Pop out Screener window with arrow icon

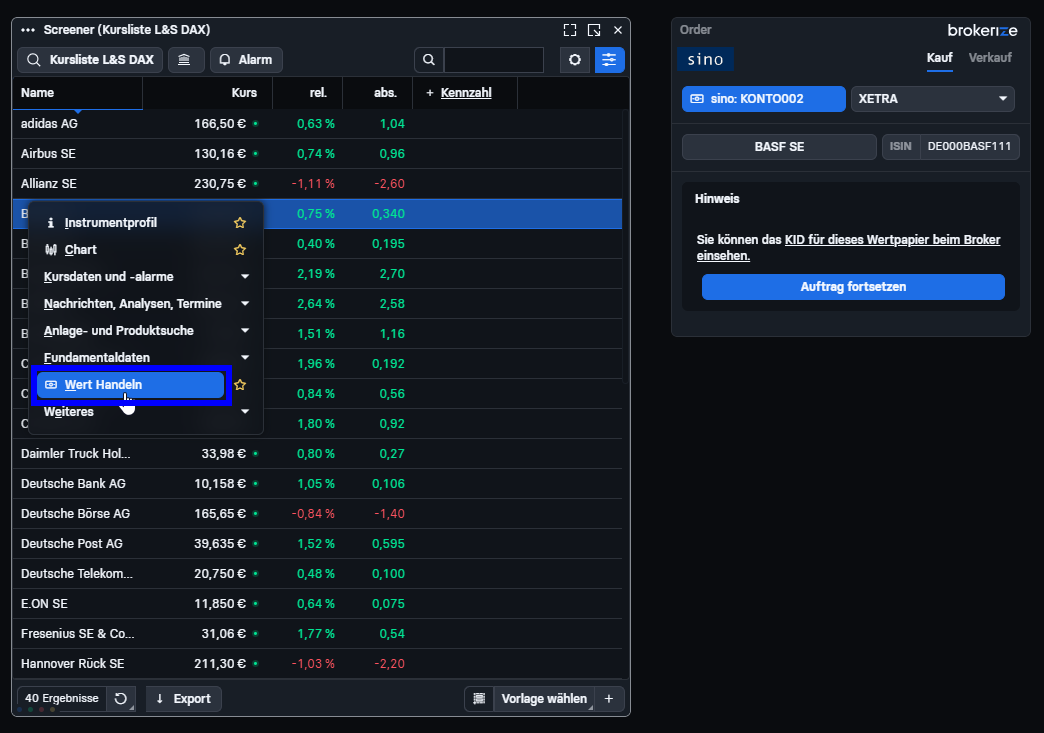tap(594, 30)
